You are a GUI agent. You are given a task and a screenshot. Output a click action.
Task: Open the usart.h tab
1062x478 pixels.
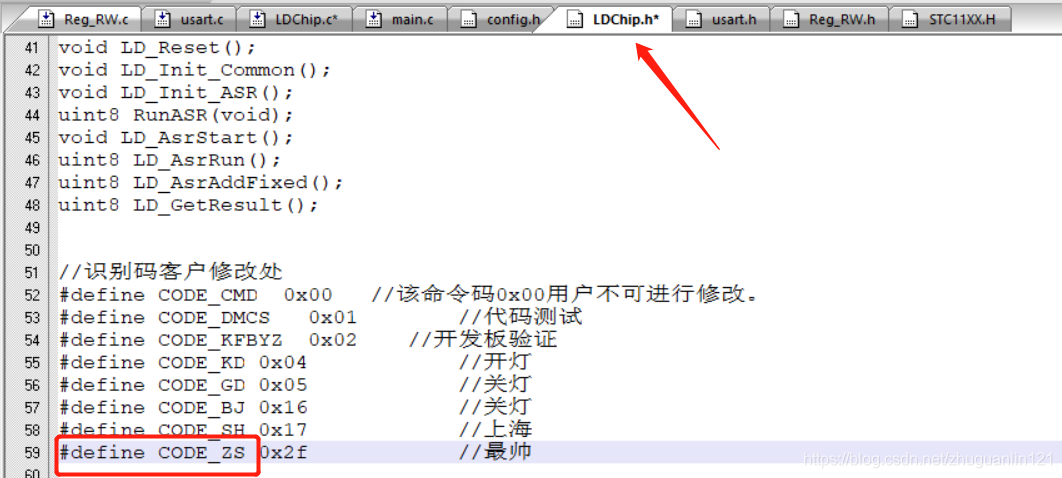pyautogui.click(x=722, y=19)
